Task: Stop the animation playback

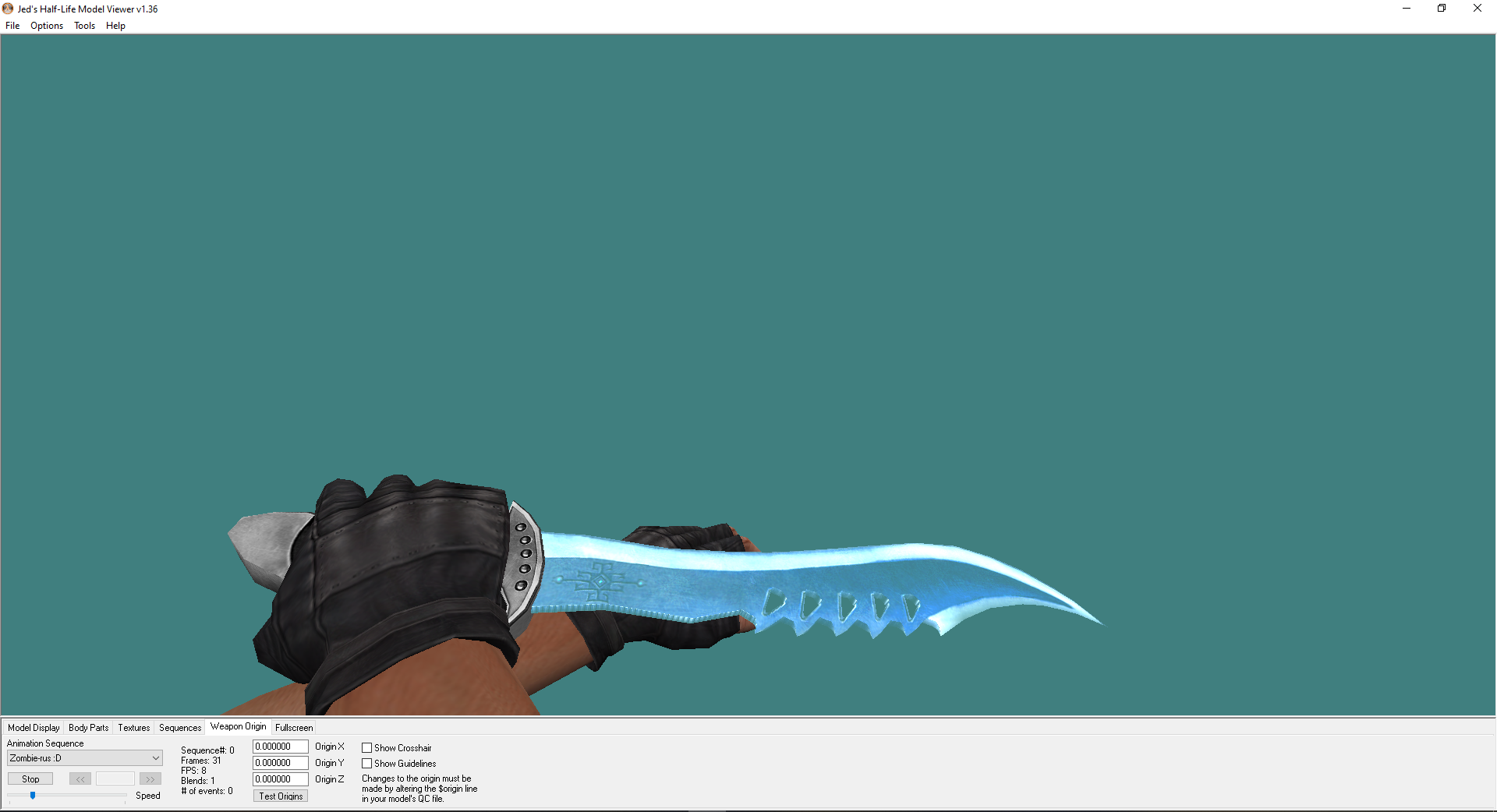Action: pos(30,779)
